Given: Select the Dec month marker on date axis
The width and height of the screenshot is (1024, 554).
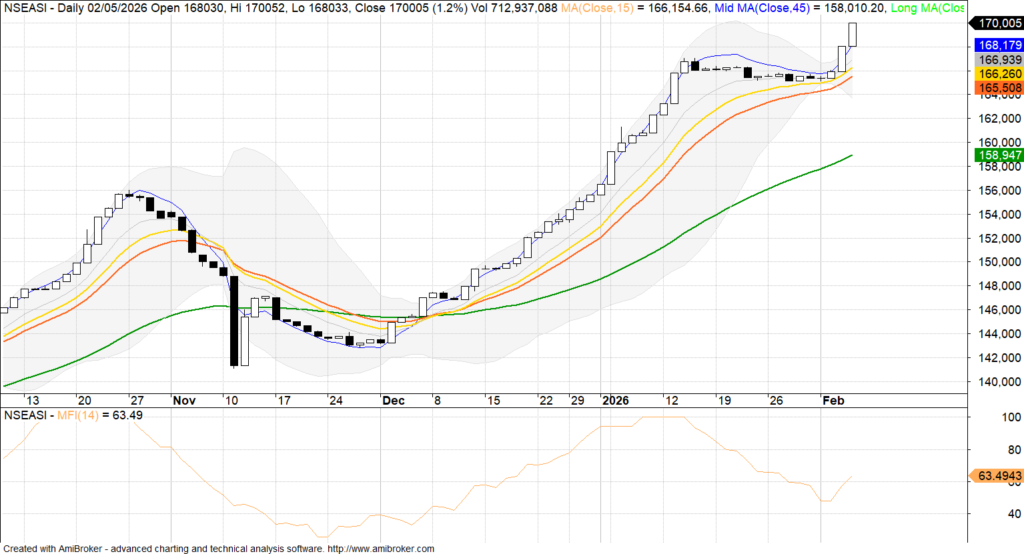Looking at the screenshot, I should (393, 400).
